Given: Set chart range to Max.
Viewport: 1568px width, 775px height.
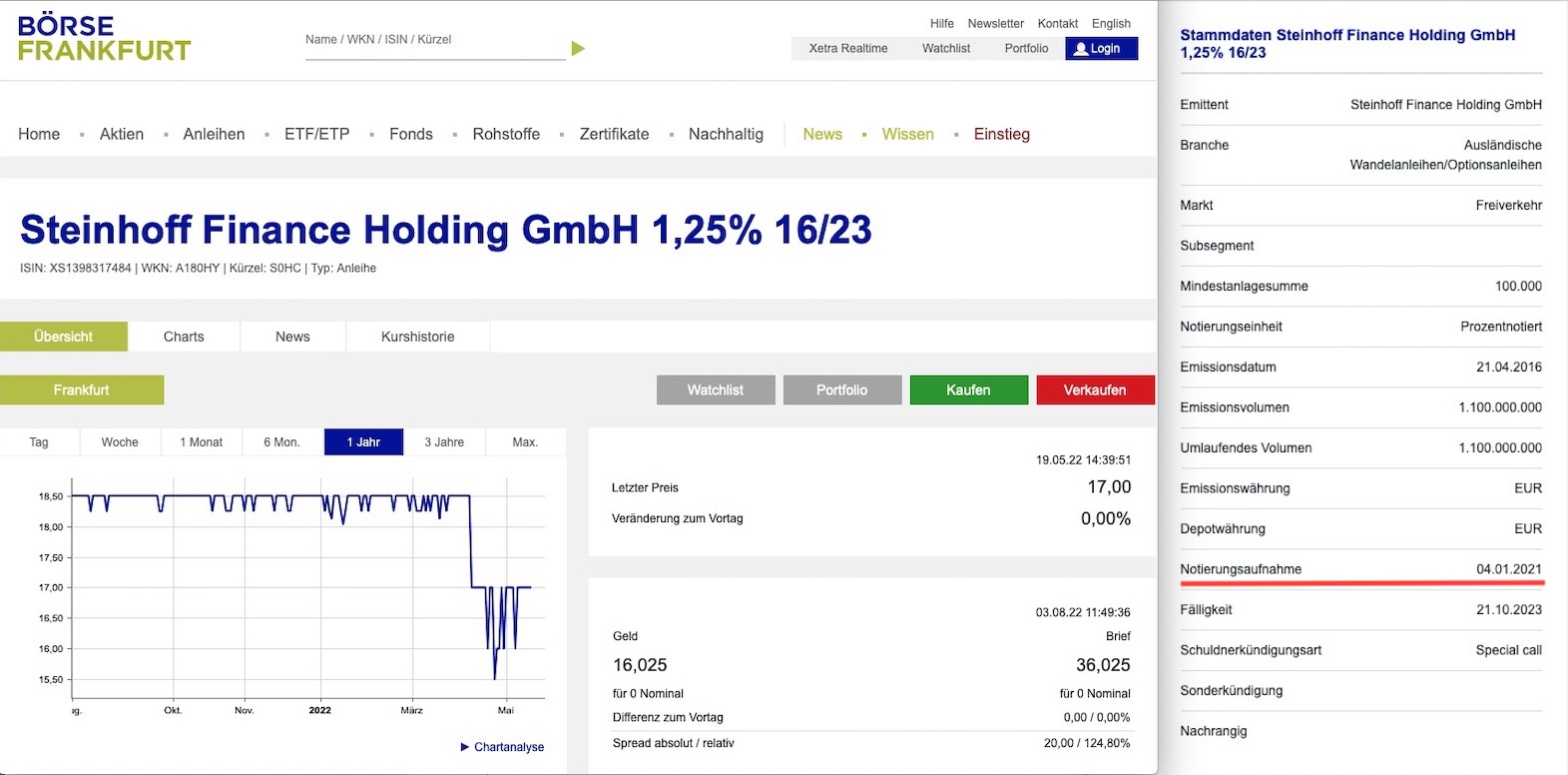Looking at the screenshot, I should 525,441.
